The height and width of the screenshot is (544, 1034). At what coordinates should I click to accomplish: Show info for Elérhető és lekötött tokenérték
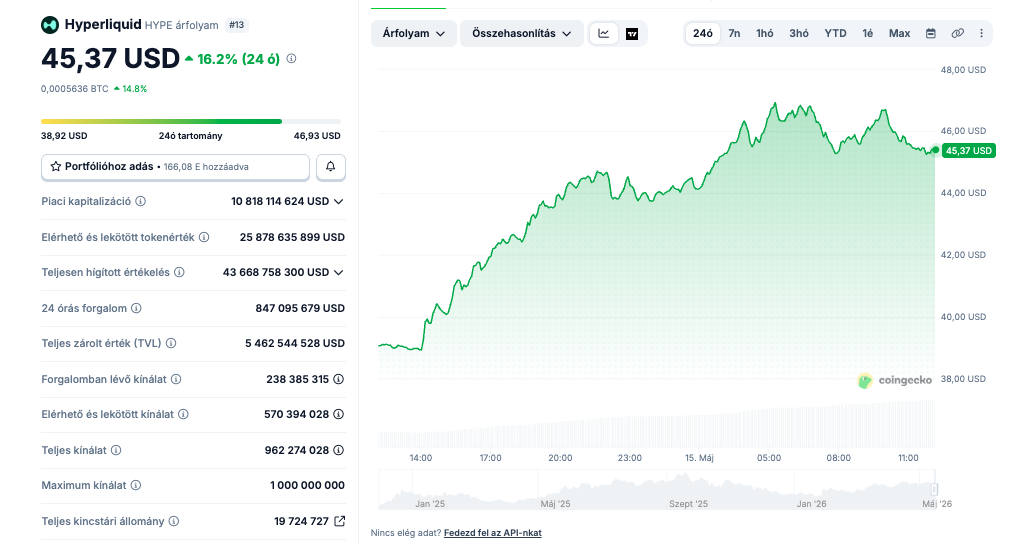click(x=204, y=237)
